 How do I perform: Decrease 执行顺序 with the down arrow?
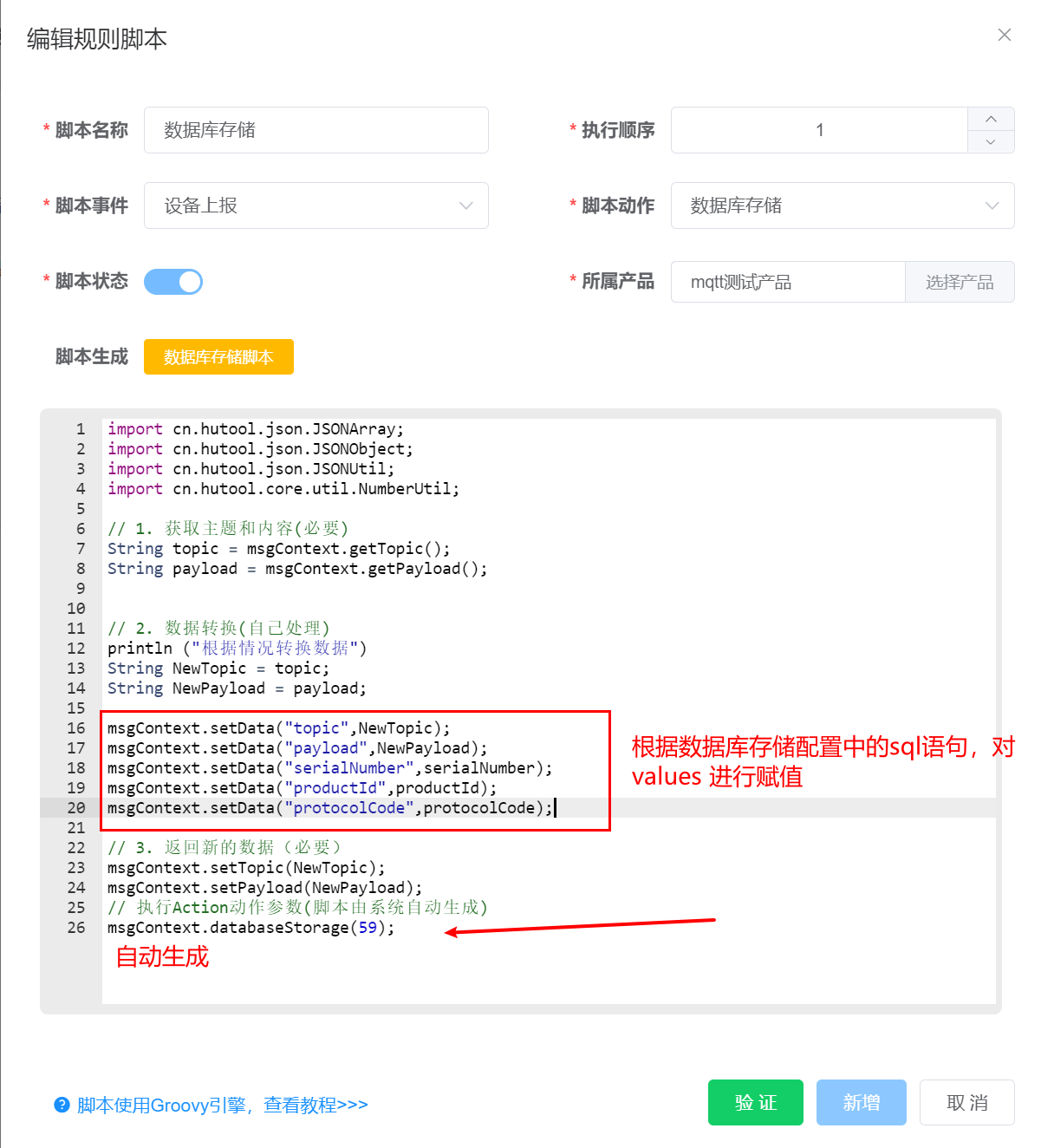coord(991,141)
